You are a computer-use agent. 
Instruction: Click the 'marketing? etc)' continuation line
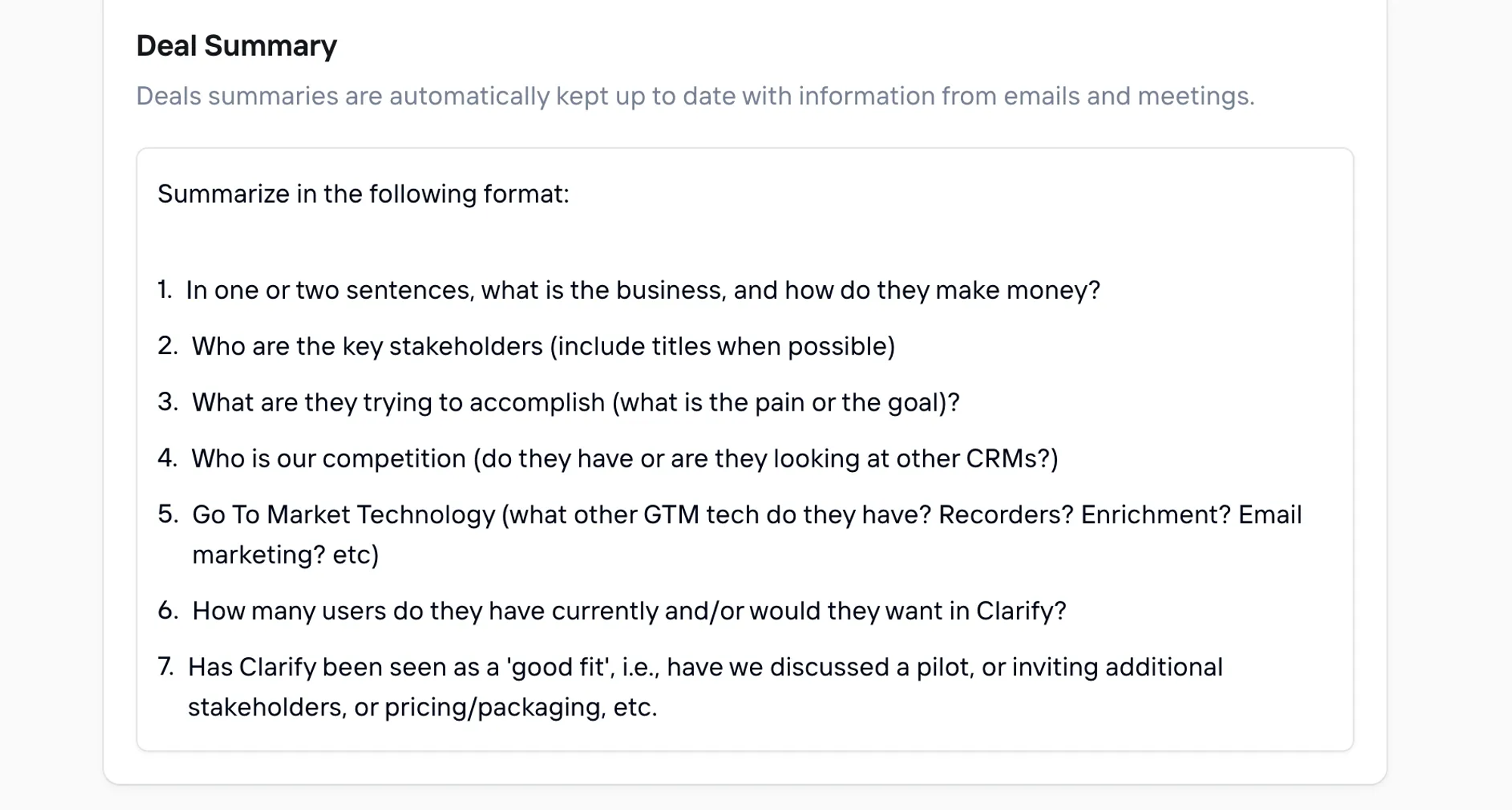[286, 555]
